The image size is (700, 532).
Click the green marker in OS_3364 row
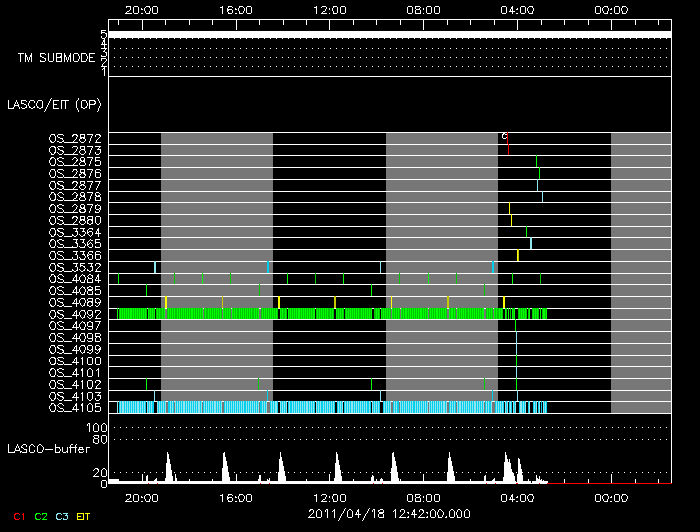(x=526, y=232)
